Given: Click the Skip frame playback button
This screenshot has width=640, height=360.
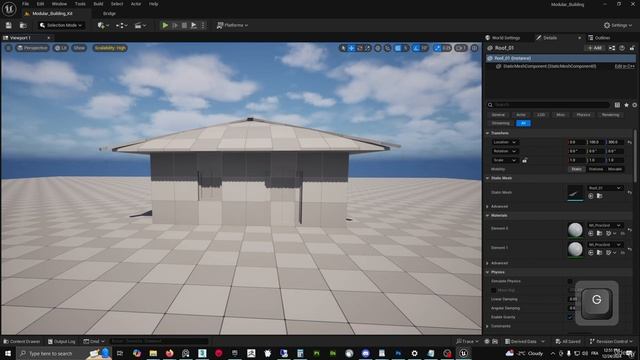Looking at the screenshot, I should point(175,25).
